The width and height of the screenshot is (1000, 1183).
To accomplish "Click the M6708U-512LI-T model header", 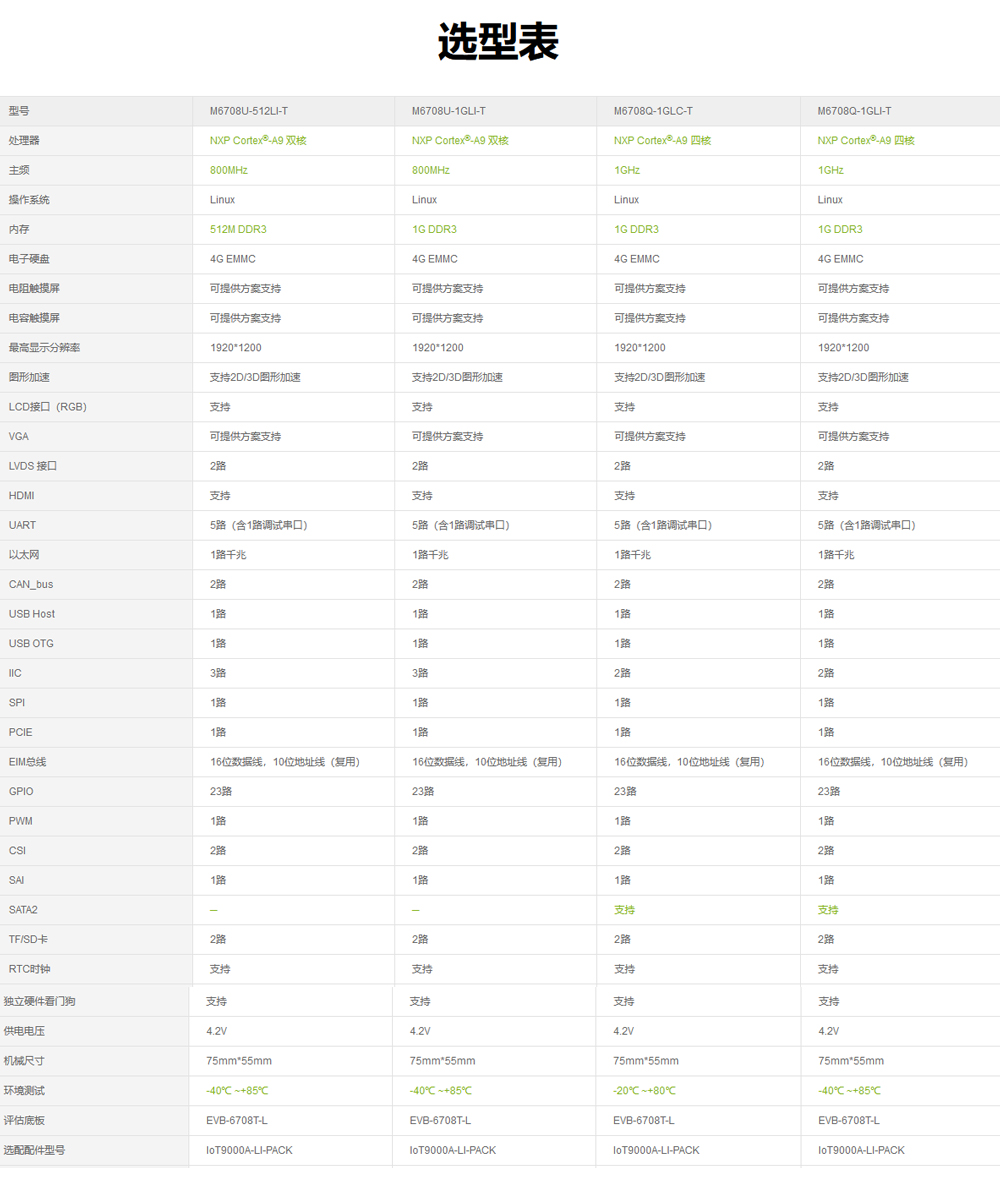I will (249, 111).
